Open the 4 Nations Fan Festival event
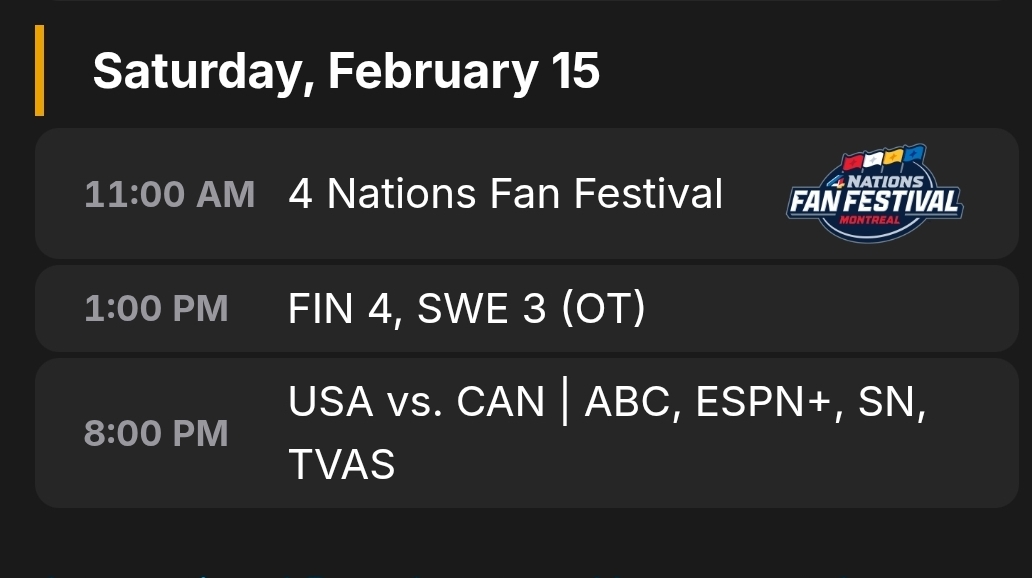 tap(505, 193)
